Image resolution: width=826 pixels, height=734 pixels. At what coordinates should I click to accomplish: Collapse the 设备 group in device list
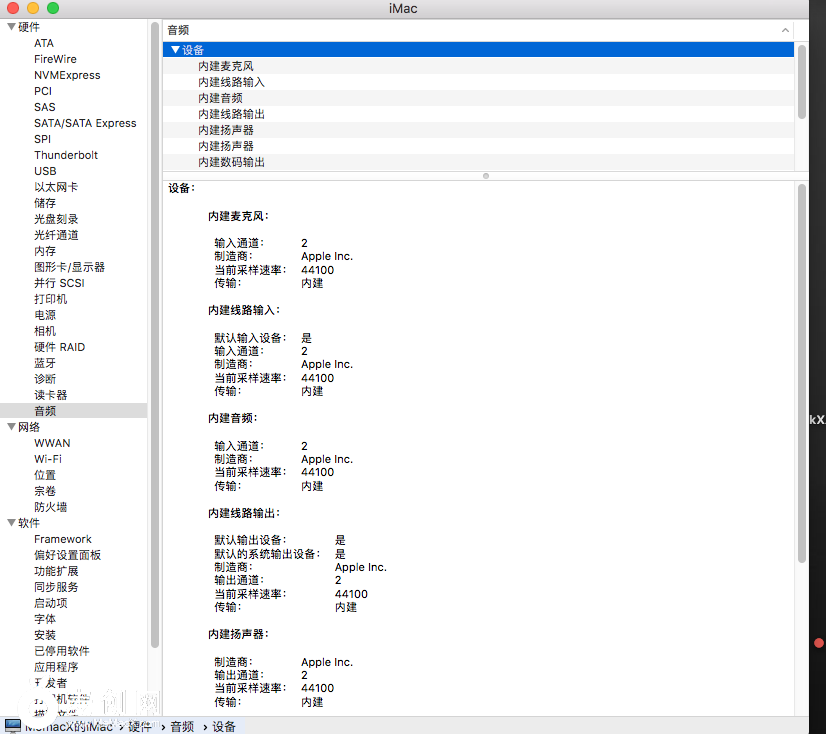175,50
